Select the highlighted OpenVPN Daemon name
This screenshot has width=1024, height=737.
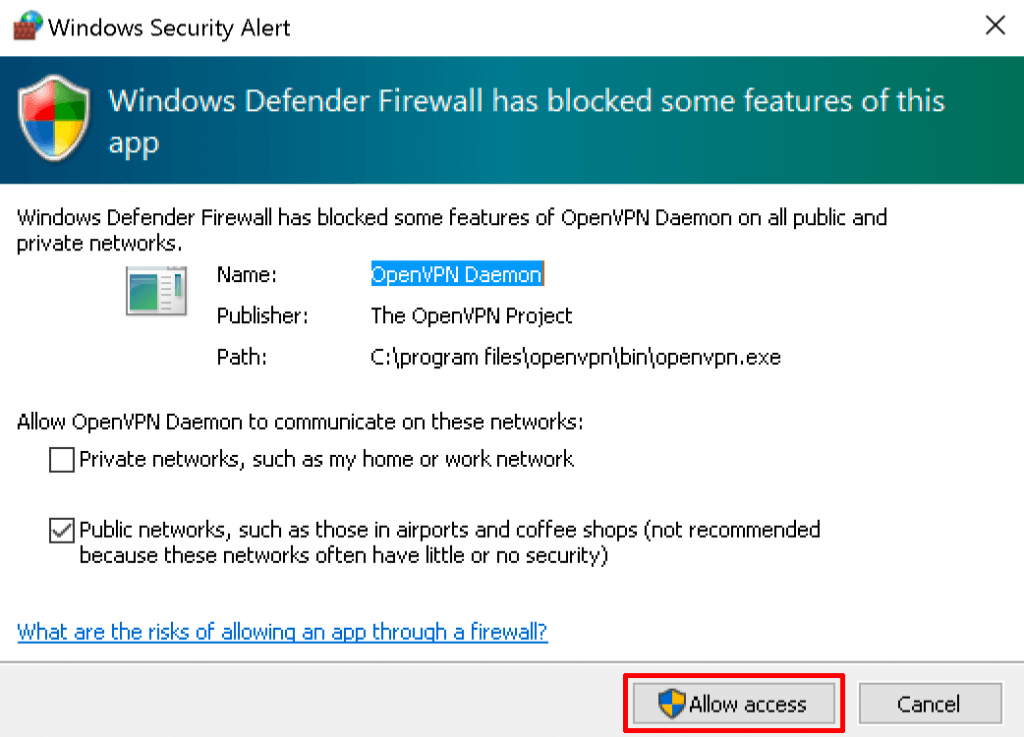(x=456, y=274)
